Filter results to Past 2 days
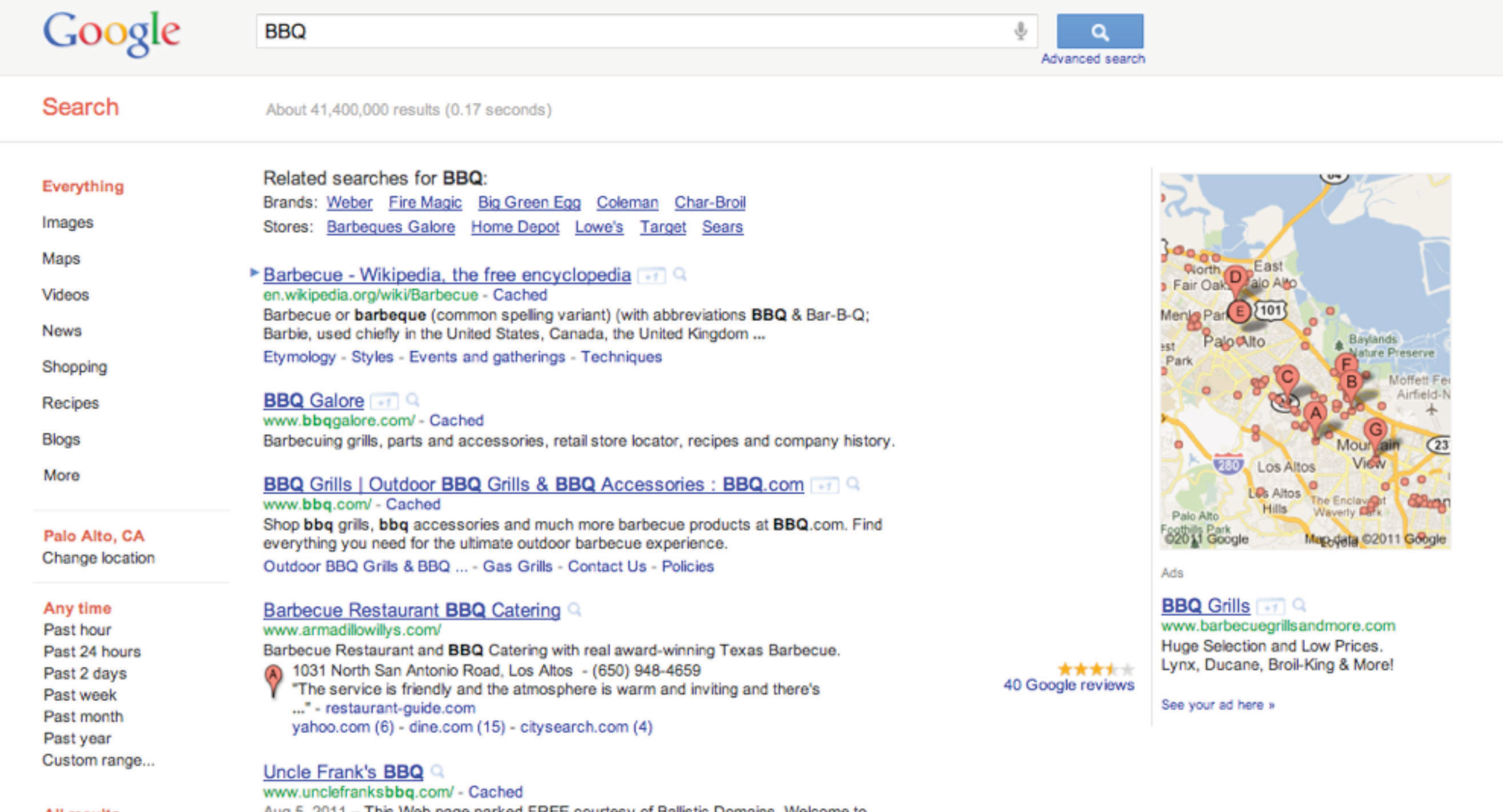The width and height of the screenshot is (1503, 812). point(85,674)
